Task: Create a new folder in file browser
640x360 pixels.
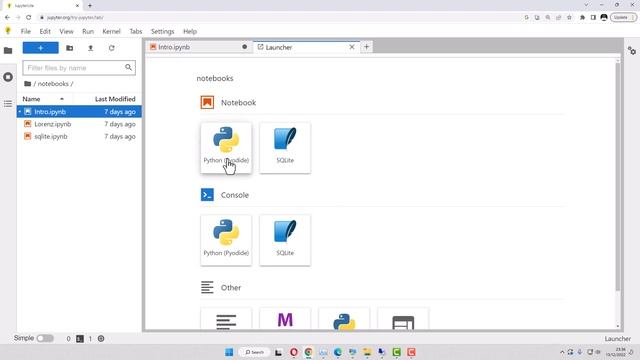Action: [70, 48]
